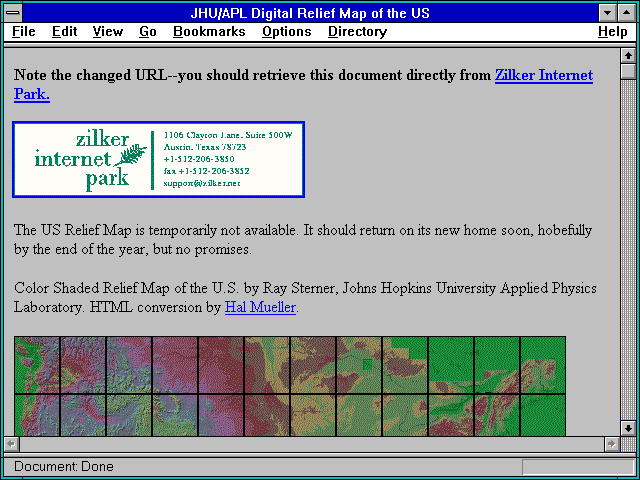The height and width of the screenshot is (480, 640).
Task: Click the text 'Color Shaded Relief Map of the U.S.'
Action: coord(127,288)
